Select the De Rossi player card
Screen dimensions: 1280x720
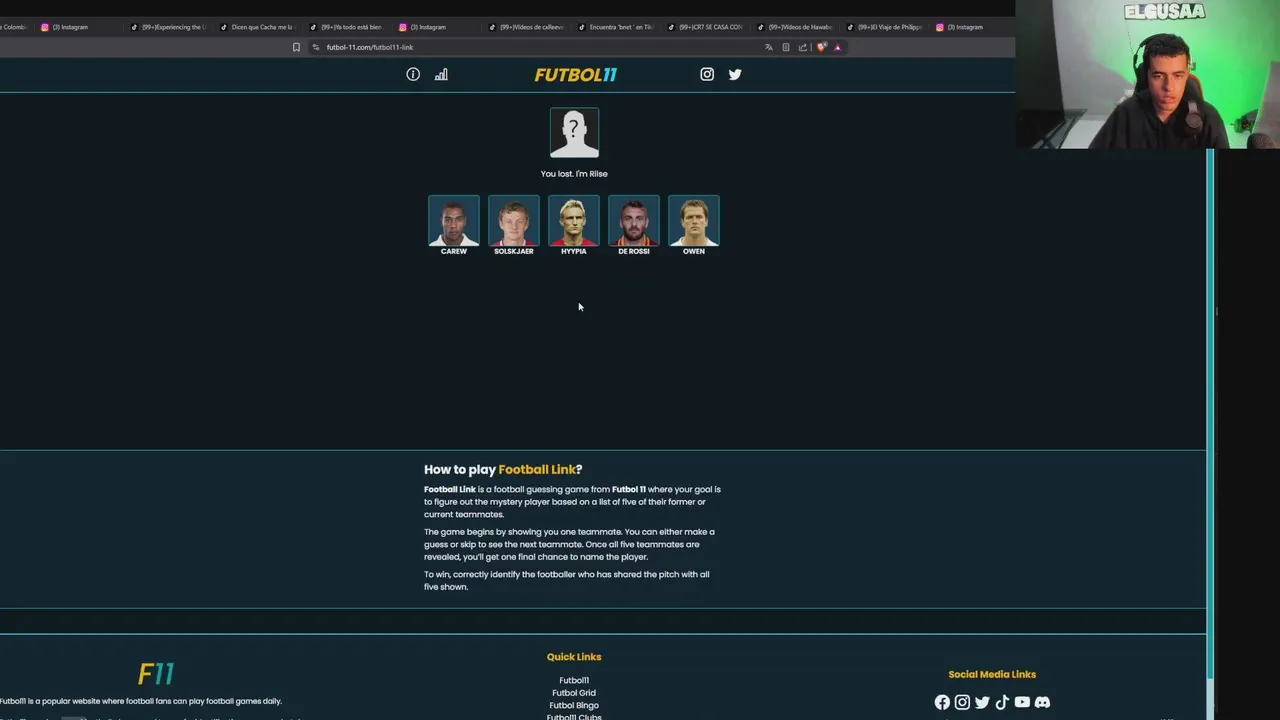click(634, 225)
